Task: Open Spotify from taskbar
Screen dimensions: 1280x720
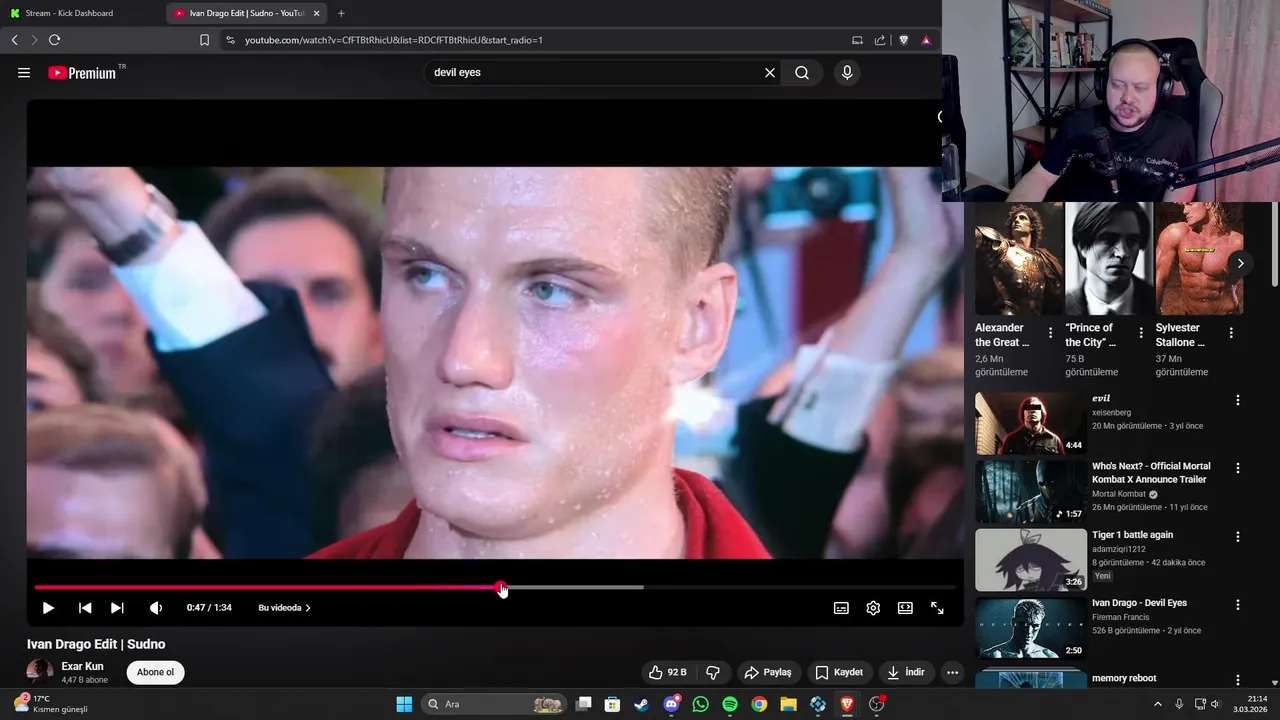Action: [x=730, y=704]
